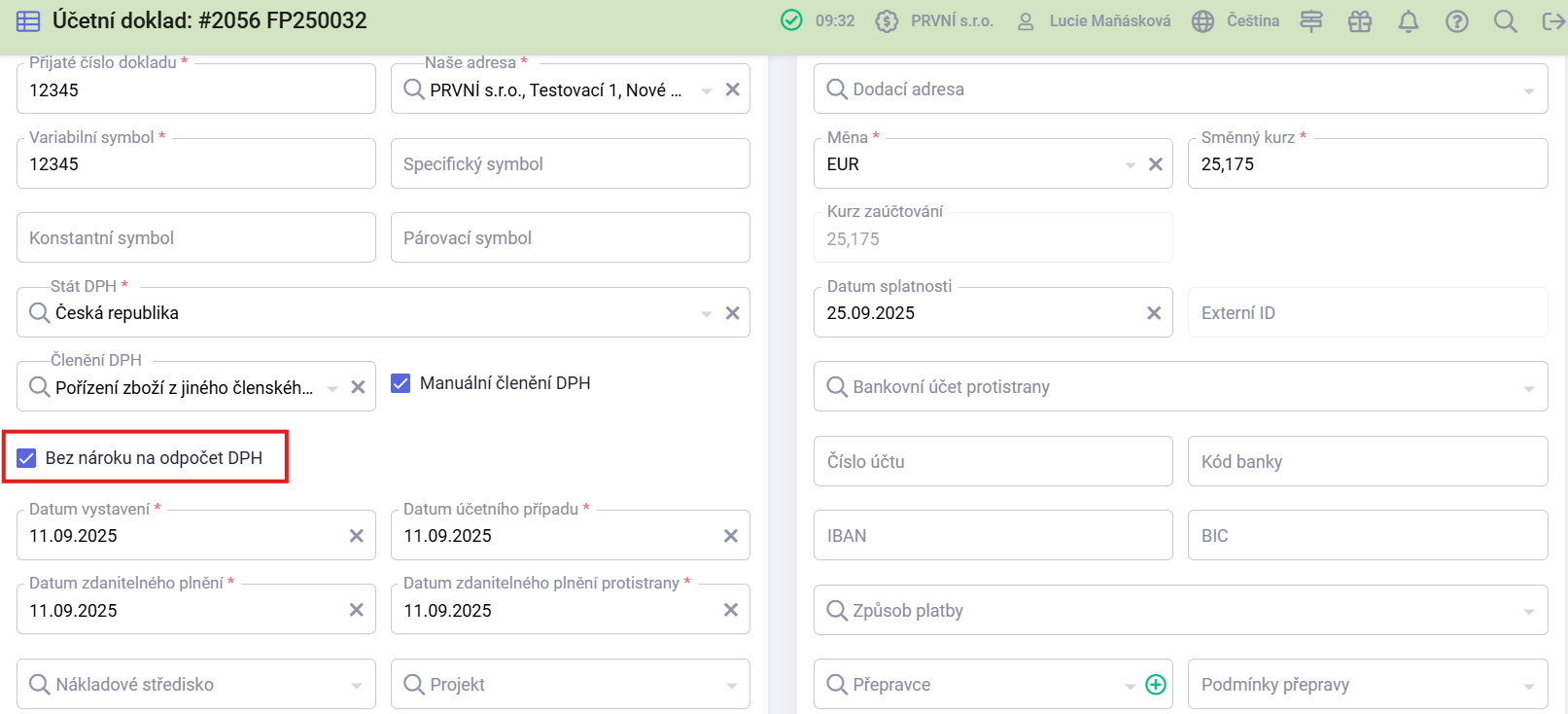Open the Projekt dropdown

click(731, 686)
